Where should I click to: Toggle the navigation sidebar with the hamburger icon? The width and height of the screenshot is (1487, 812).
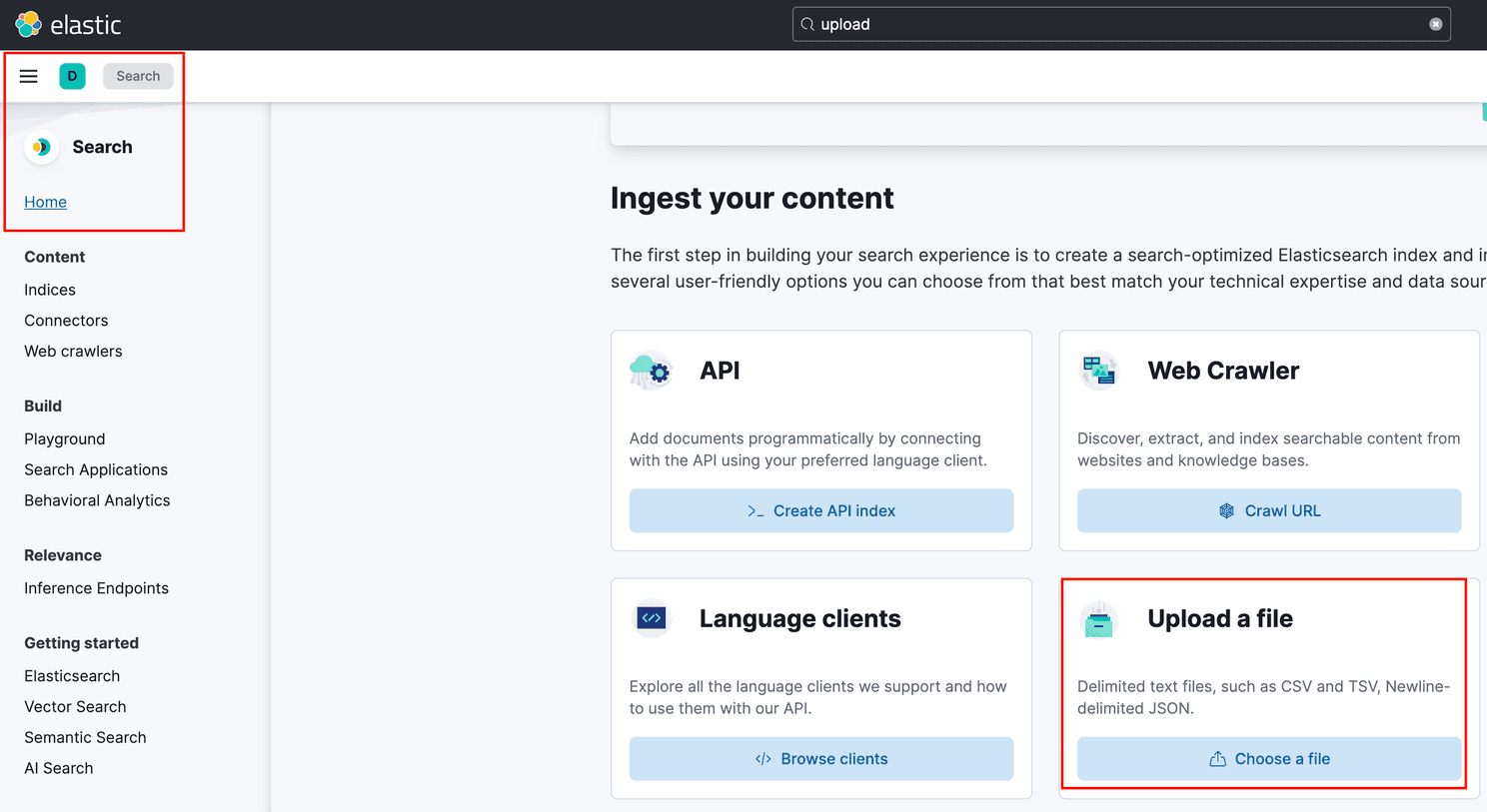coord(28,75)
